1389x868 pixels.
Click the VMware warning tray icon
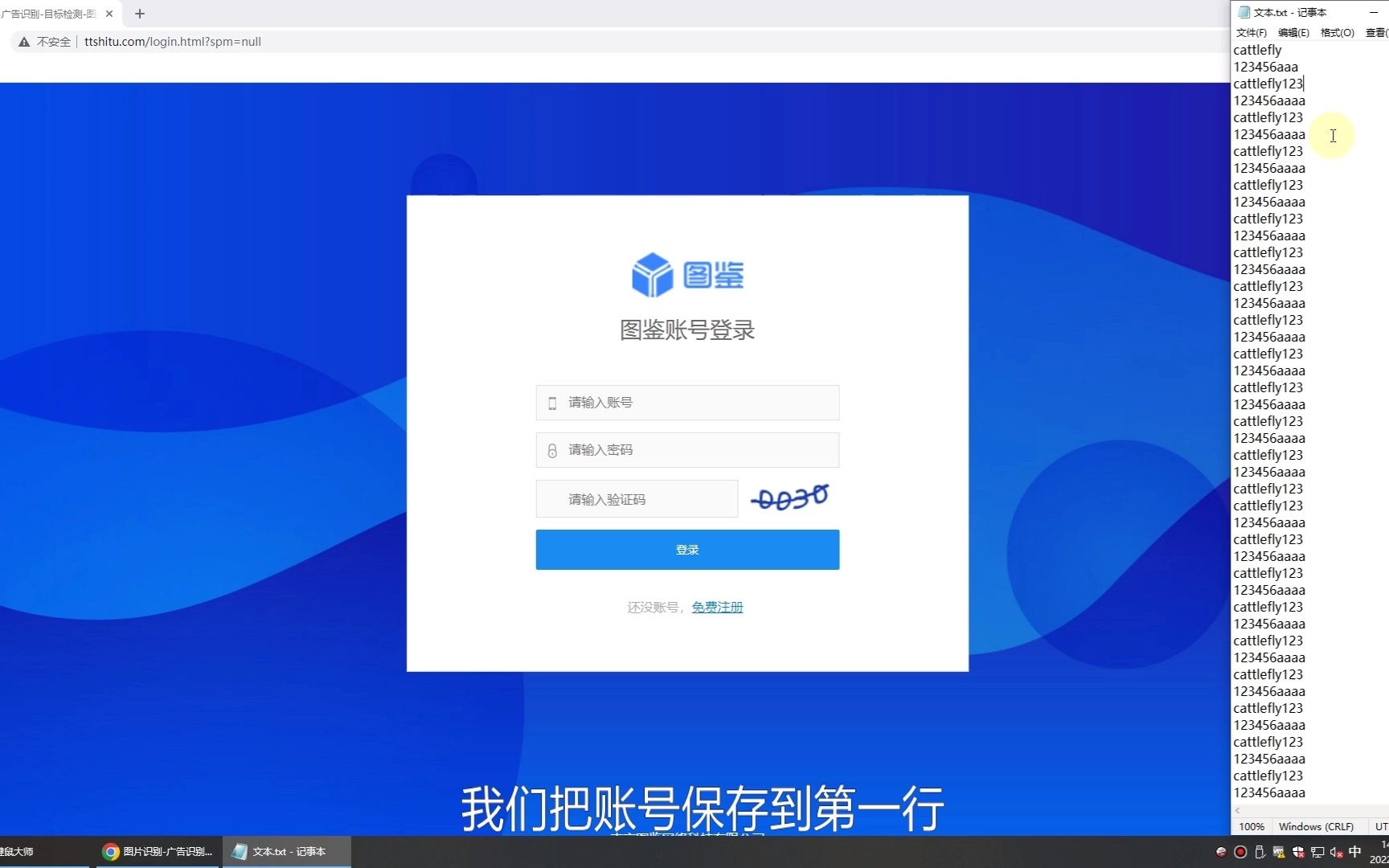tap(1279, 852)
